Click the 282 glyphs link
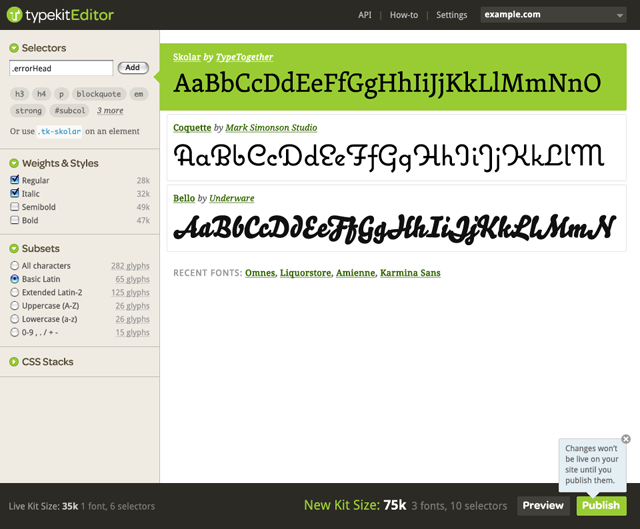 click(x=130, y=266)
